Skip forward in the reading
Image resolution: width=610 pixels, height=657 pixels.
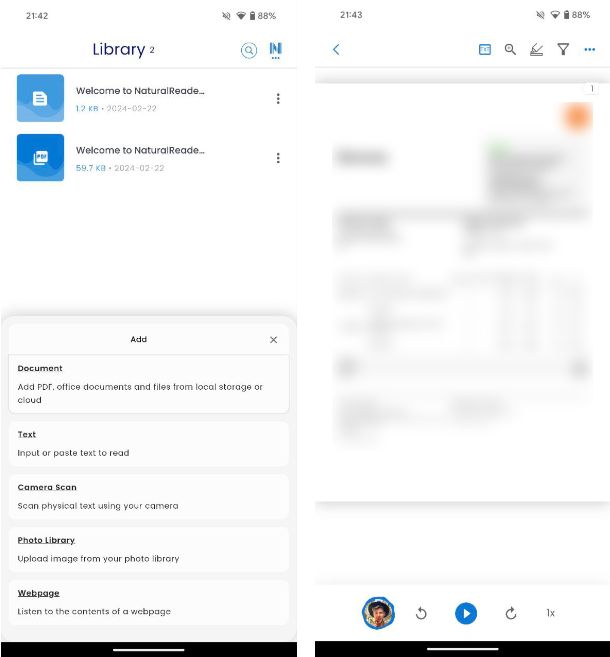(x=511, y=613)
